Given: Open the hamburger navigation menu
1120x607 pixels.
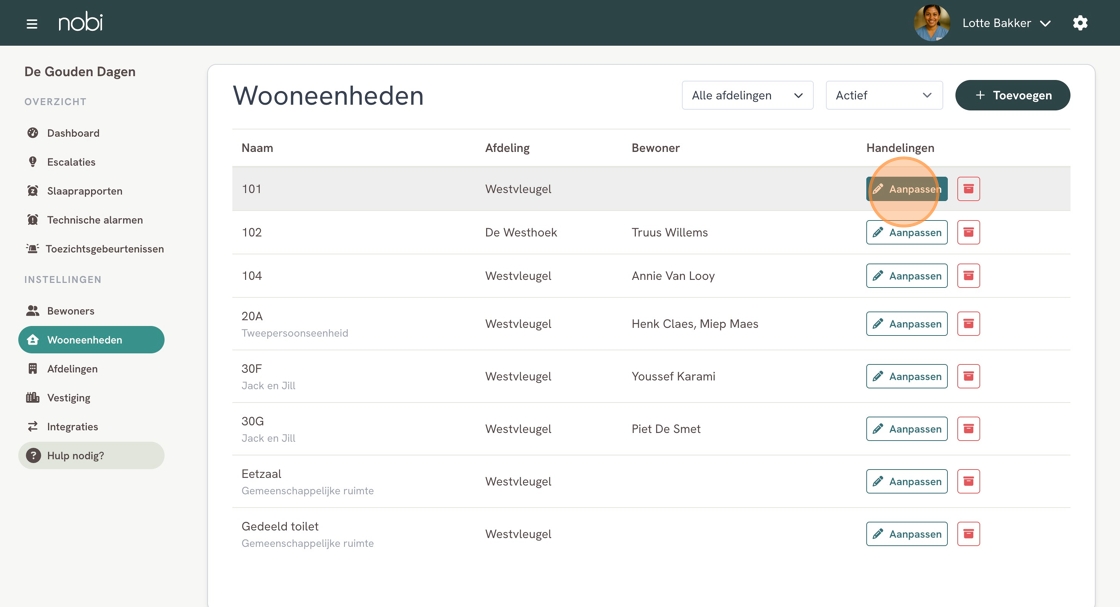Looking at the screenshot, I should [32, 23].
